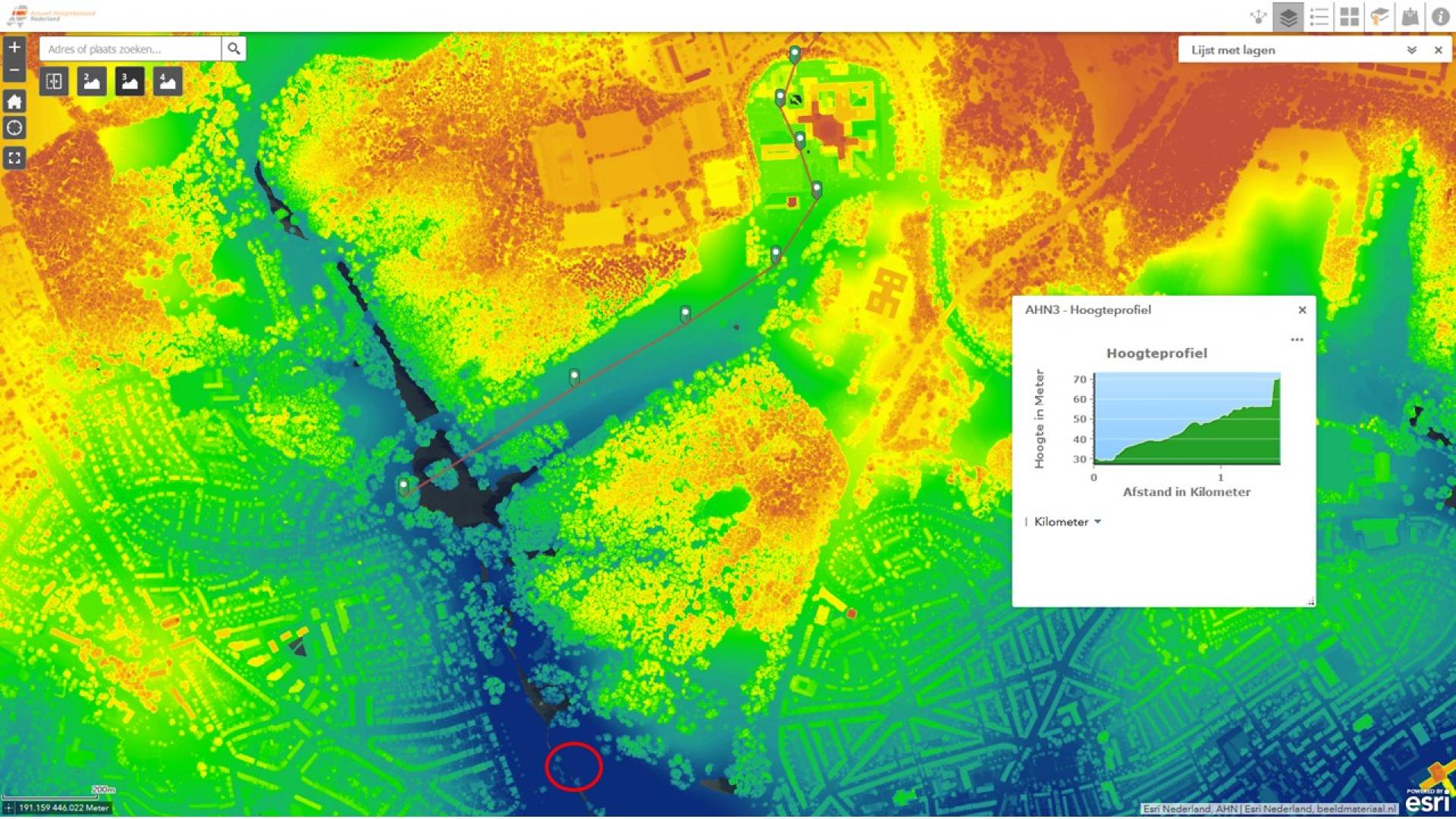Screen dimensions: 1456x819
Task: Collapse the Lijst met lagen panel
Action: pyautogui.click(x=1412, y=50)
